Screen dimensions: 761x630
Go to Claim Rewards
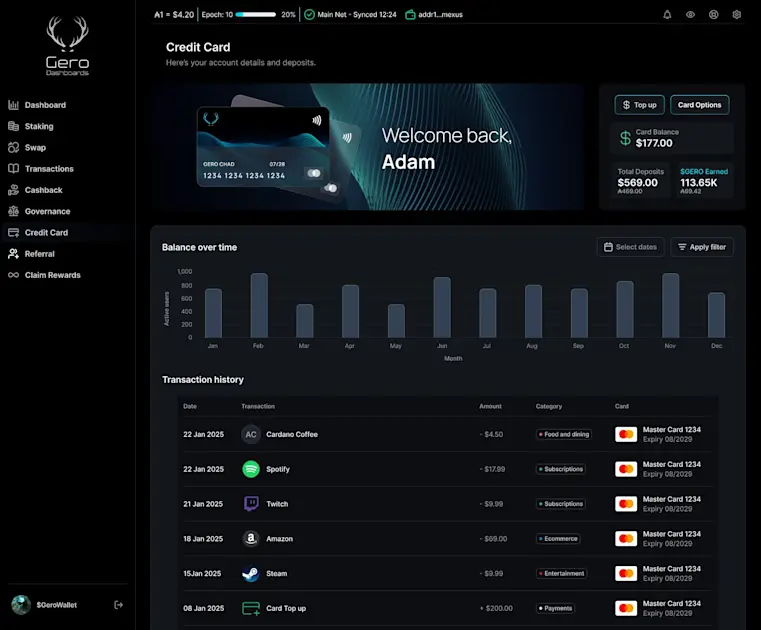[x=44, y=275]
